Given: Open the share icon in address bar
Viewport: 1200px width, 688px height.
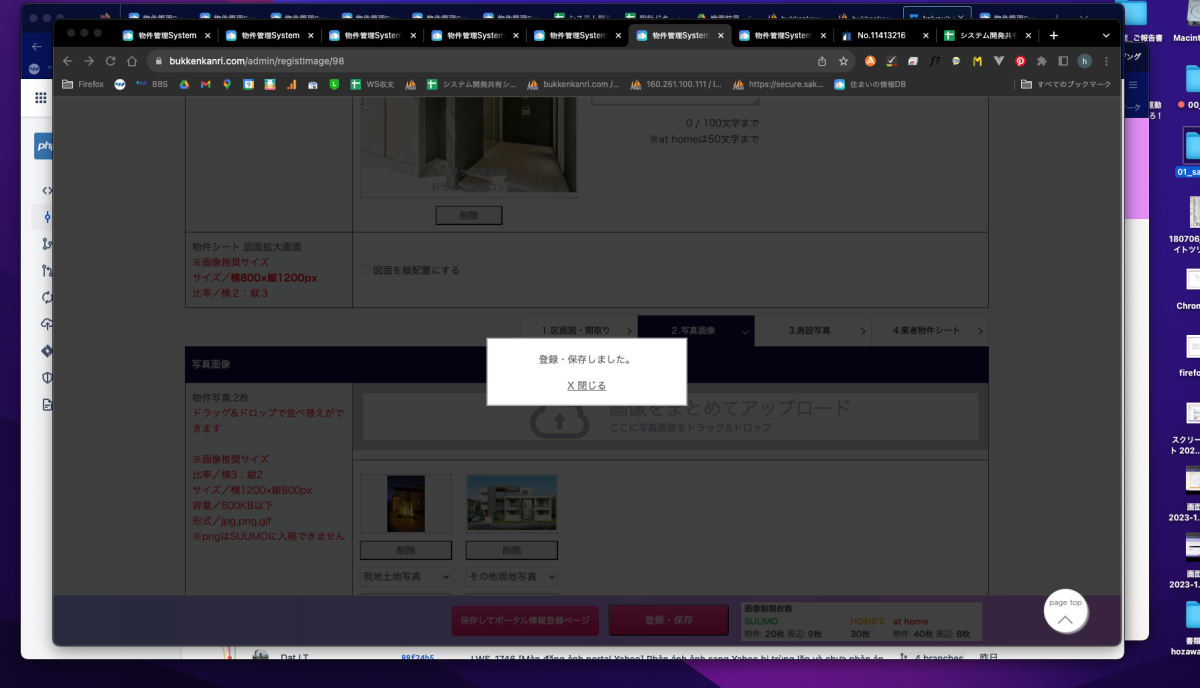Looking at the screenshot, I should click(822, 61).
